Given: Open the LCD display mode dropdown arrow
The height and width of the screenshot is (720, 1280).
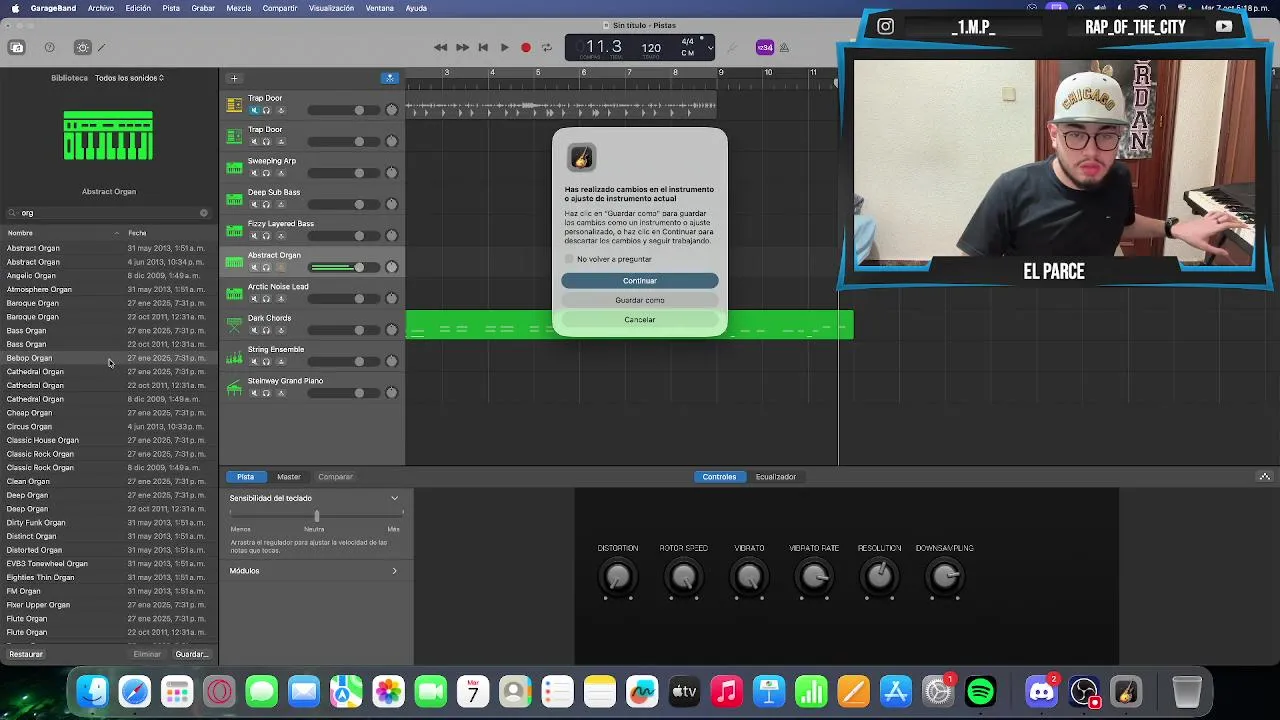Looking at the screenshot, I should click(710, 47).
